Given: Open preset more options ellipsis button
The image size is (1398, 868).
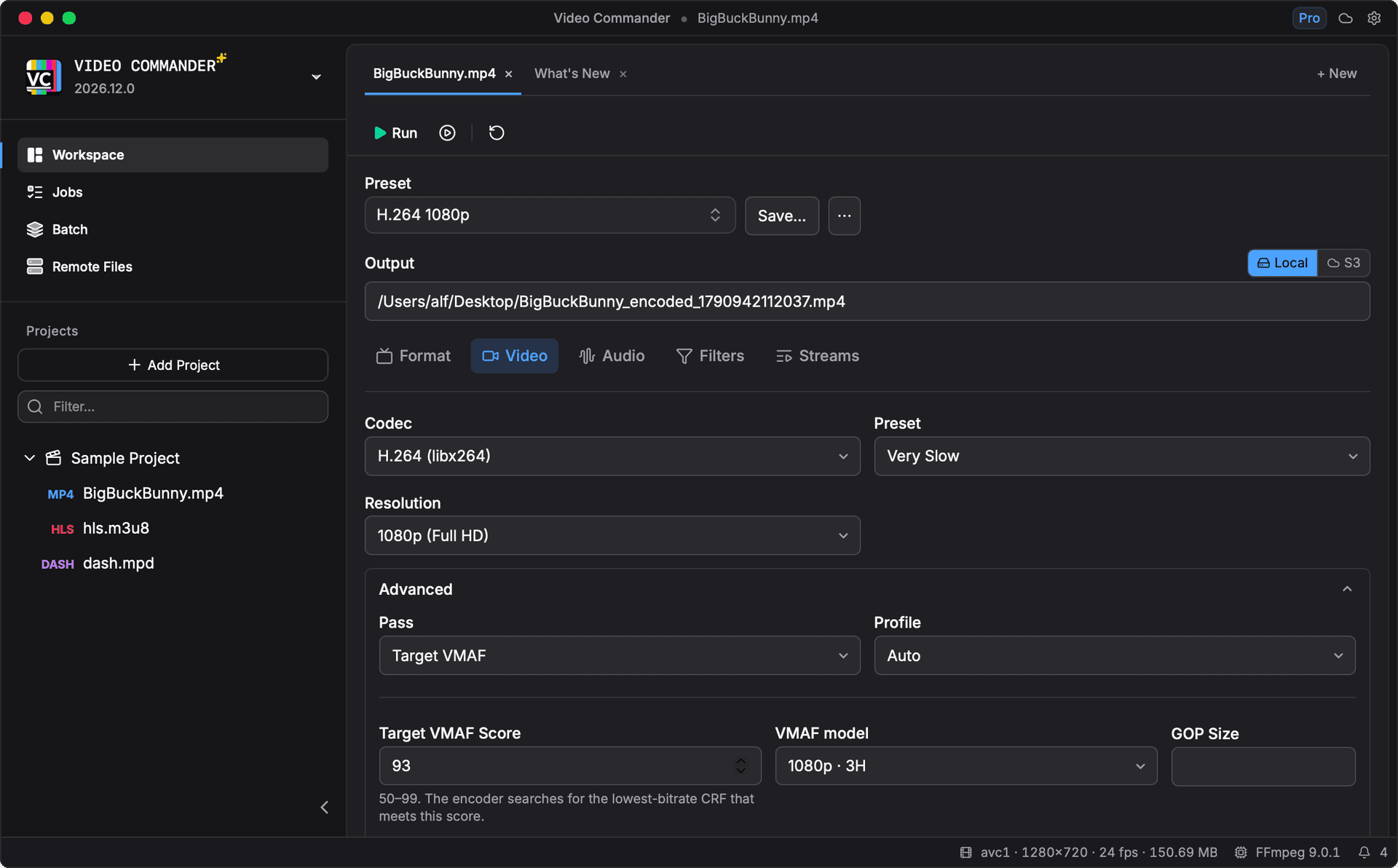Looking at the screenshot, I should pos(845,216).
